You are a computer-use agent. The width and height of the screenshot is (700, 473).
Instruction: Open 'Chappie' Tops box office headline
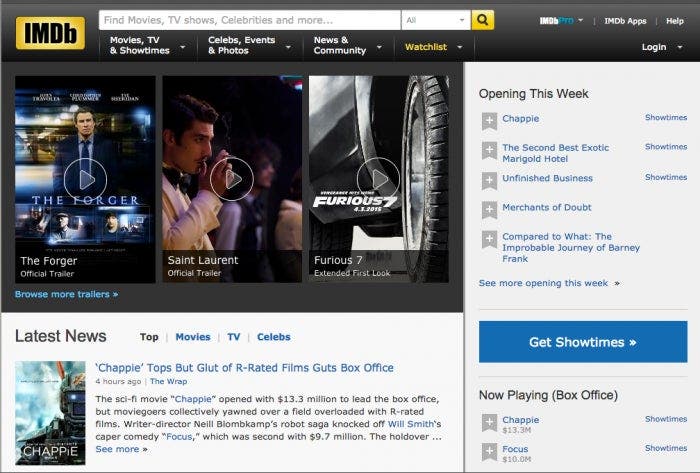click(245, 368)
